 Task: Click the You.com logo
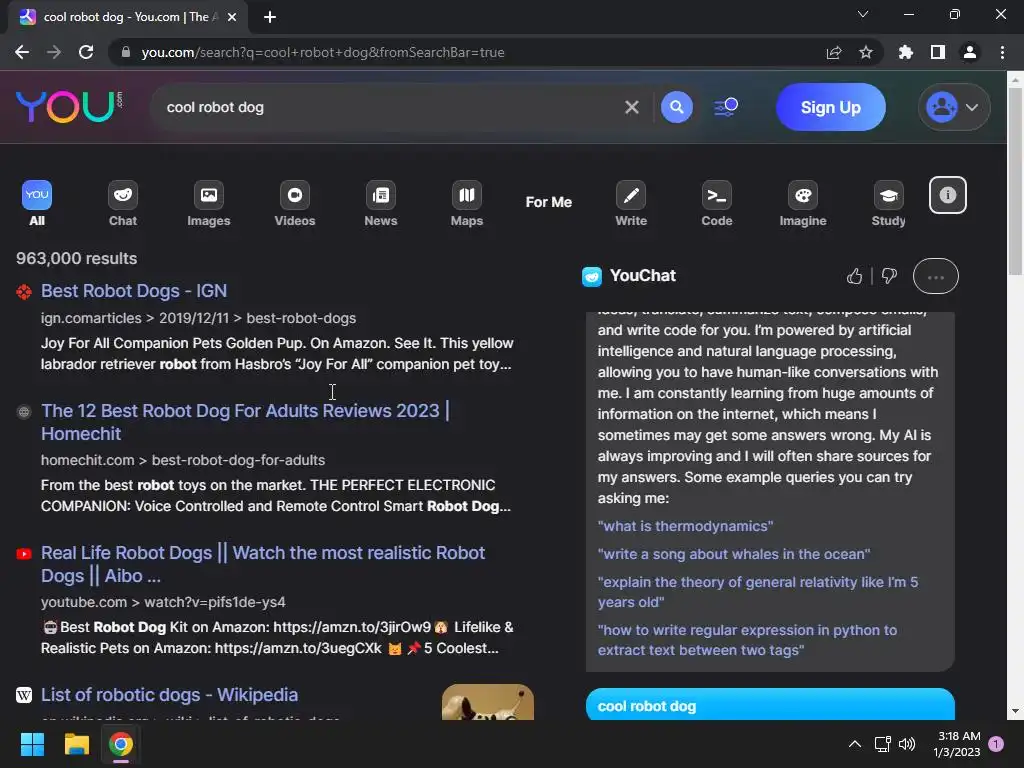tap(69, 106)
